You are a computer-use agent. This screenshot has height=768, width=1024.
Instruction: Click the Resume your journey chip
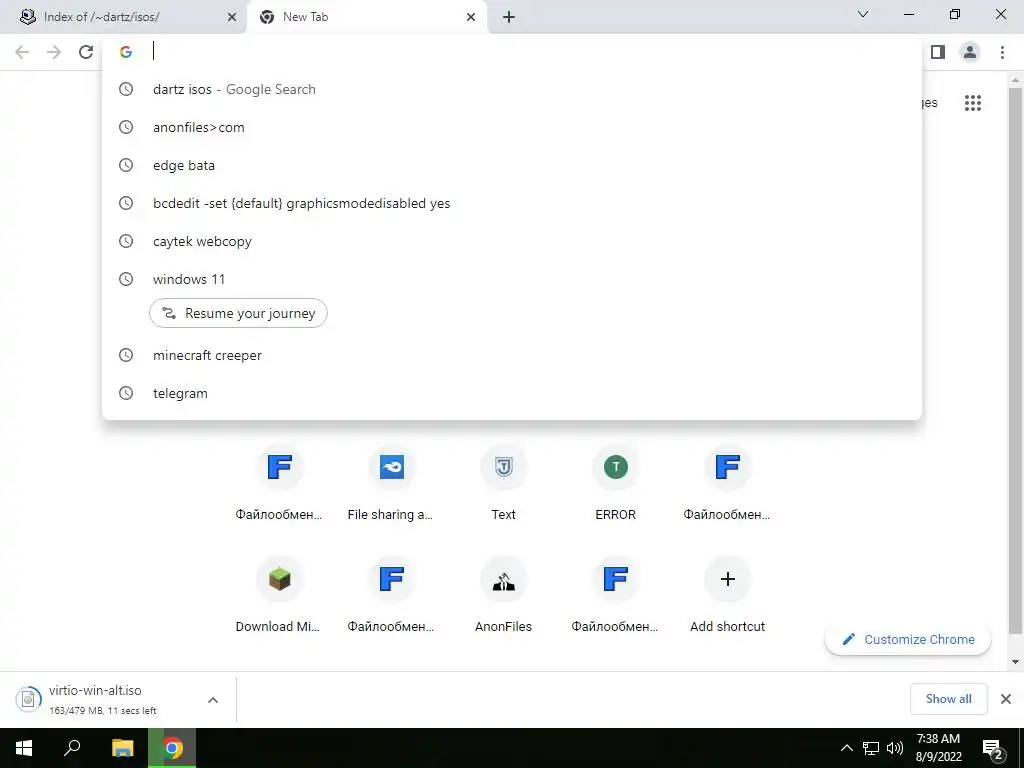pyautogui.click(x=238, y=313)
